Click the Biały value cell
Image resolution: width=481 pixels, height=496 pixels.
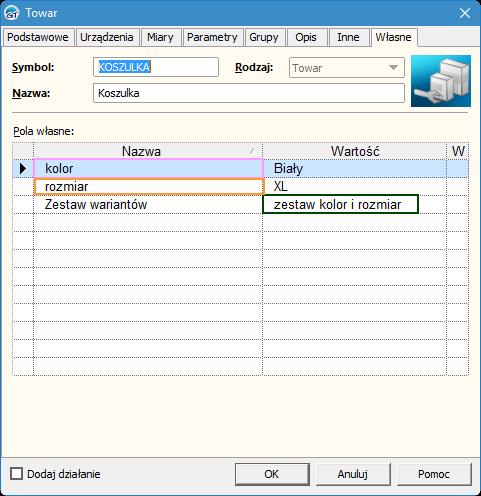[355, 168]
